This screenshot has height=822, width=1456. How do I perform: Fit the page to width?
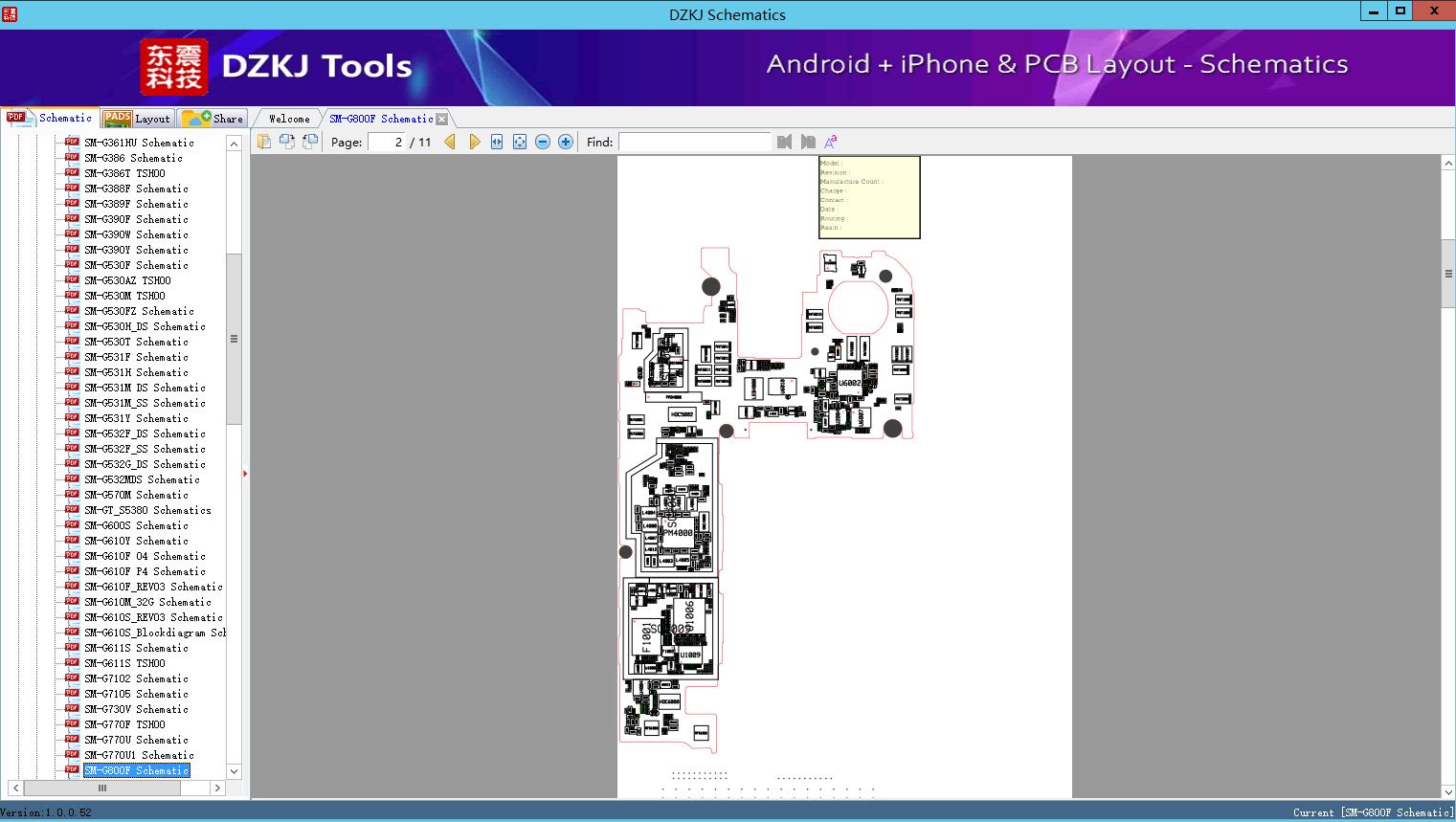coord(497,142)
